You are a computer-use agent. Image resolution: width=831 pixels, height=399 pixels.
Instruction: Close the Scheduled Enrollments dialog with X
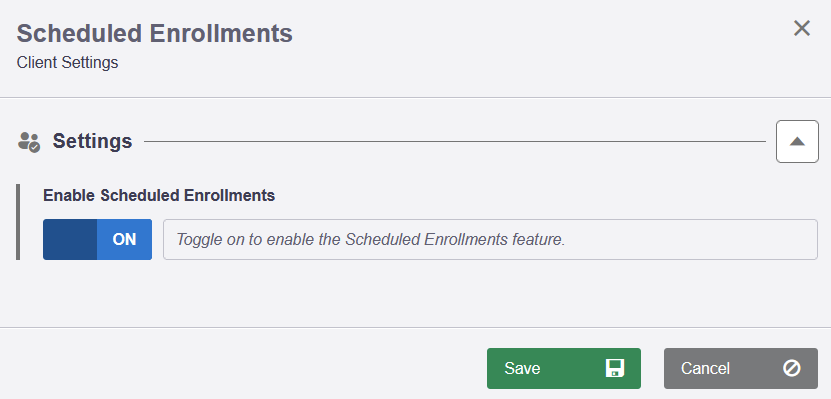[802, 29]
